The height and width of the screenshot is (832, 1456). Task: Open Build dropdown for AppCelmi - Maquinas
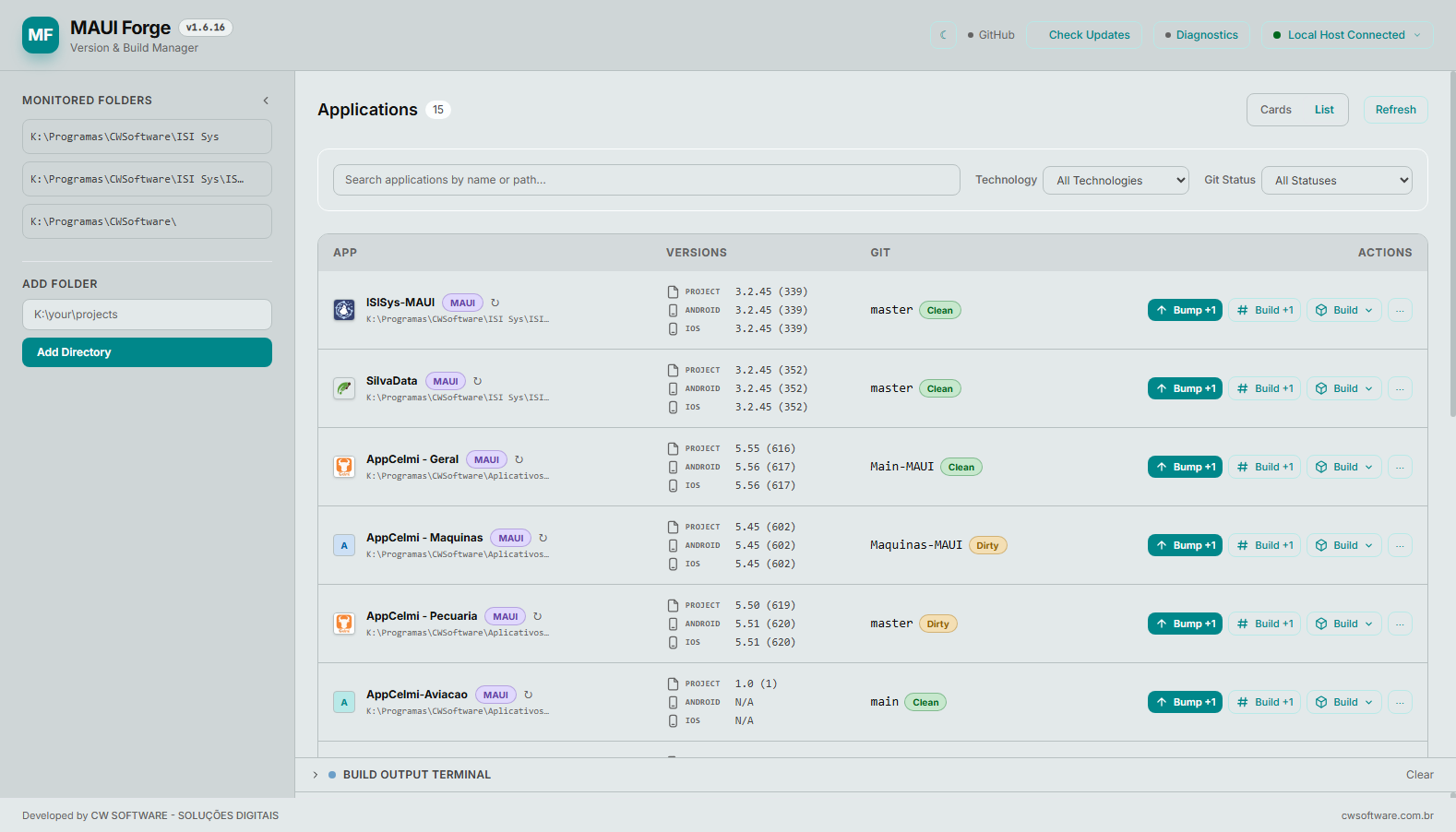1344,545
